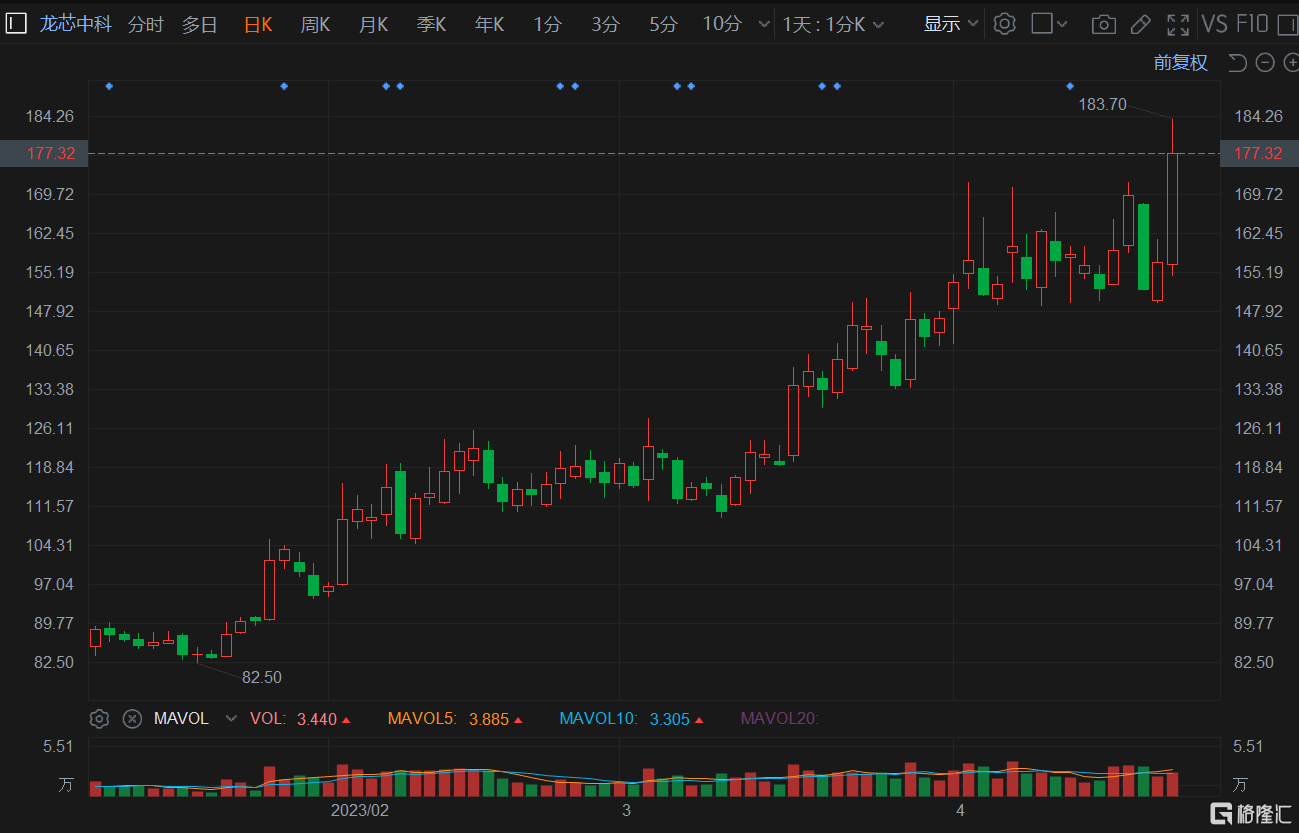
Task: Click the last candlestick at 177.32
Action: tap(1172, 208)
